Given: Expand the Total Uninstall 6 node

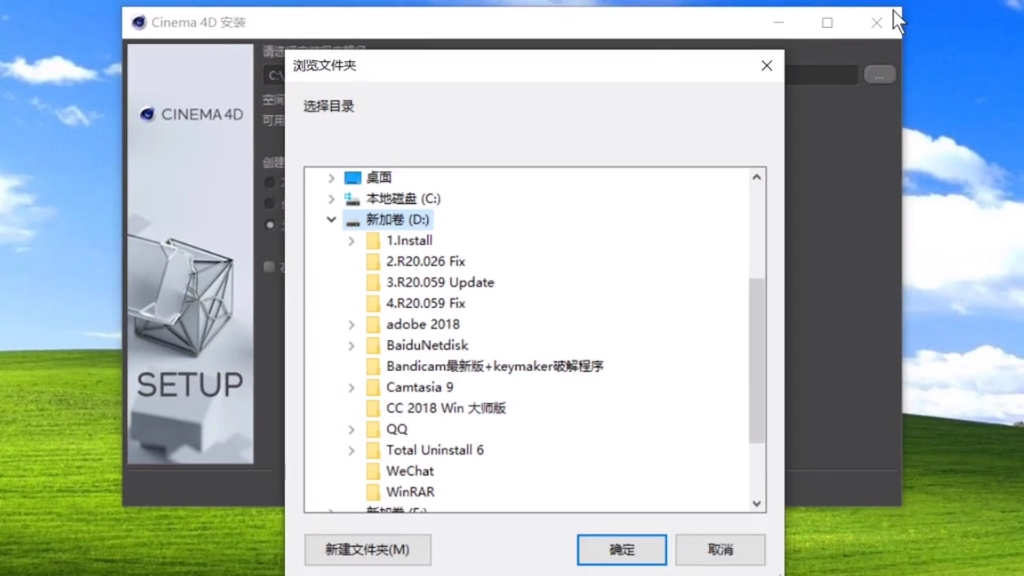Looking at the screenshot, I should pyautogui.click(x=350, y=450).
